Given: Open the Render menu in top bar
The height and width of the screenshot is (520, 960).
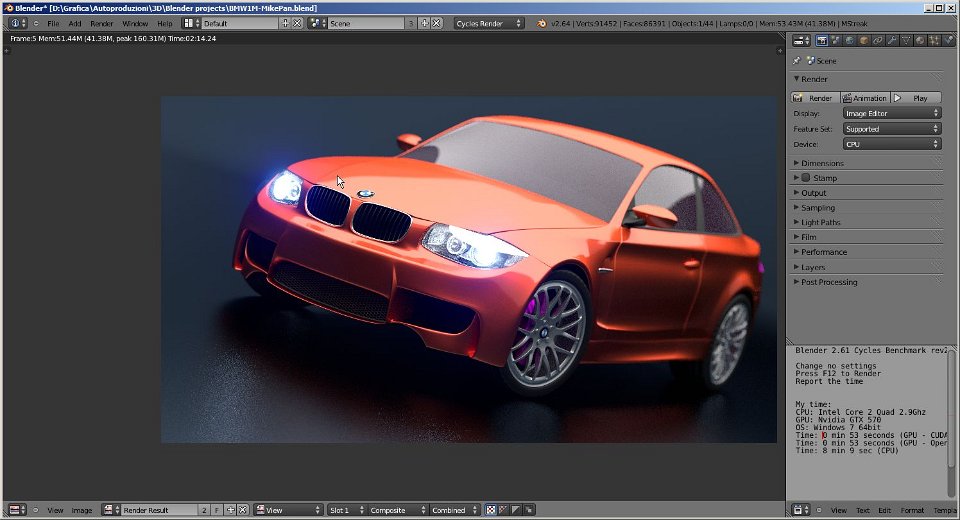Looking at the screenshot, I should [x=102, y=23].
